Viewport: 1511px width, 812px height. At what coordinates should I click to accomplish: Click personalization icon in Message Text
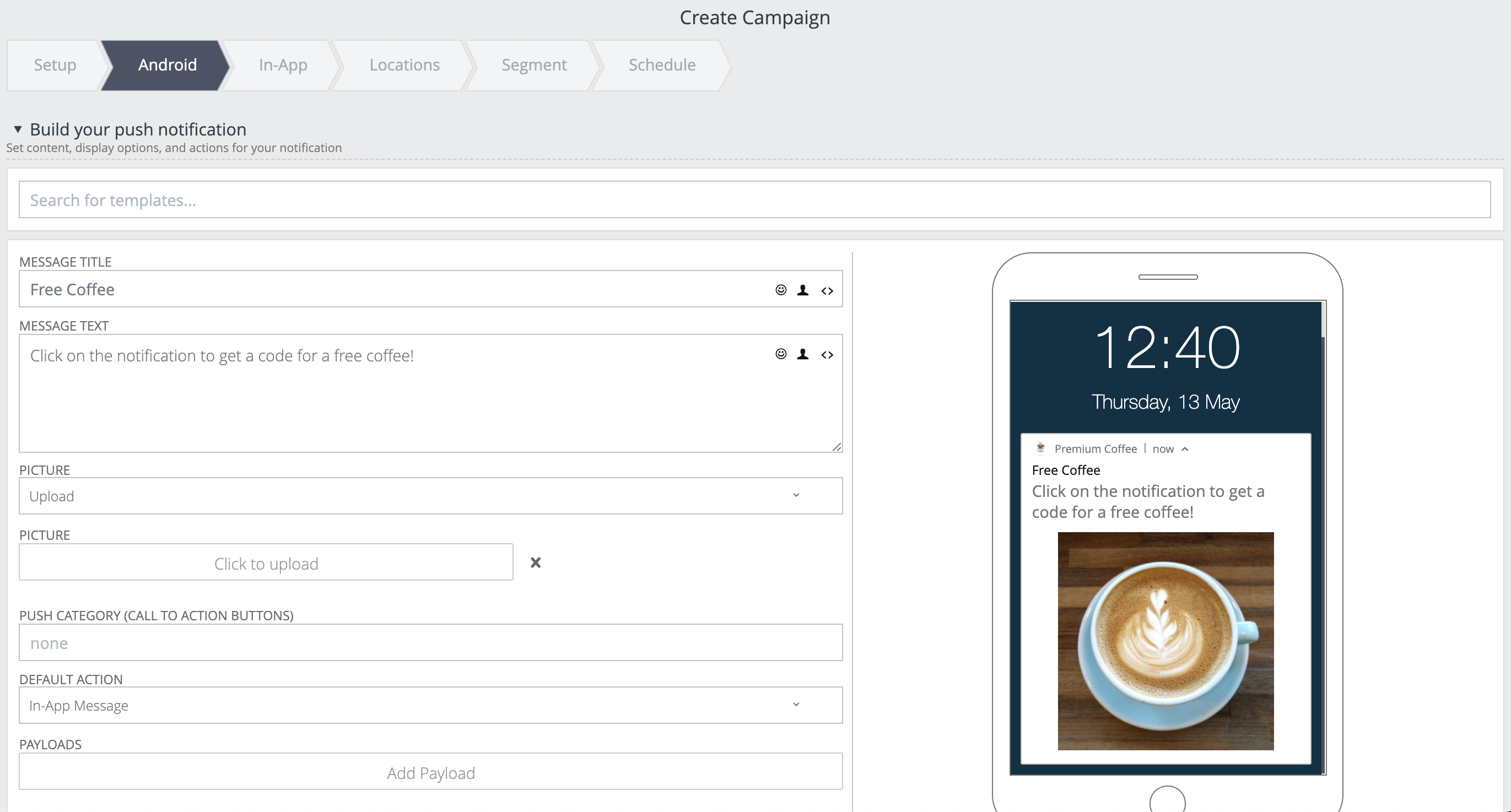click(x=803, y=354)
